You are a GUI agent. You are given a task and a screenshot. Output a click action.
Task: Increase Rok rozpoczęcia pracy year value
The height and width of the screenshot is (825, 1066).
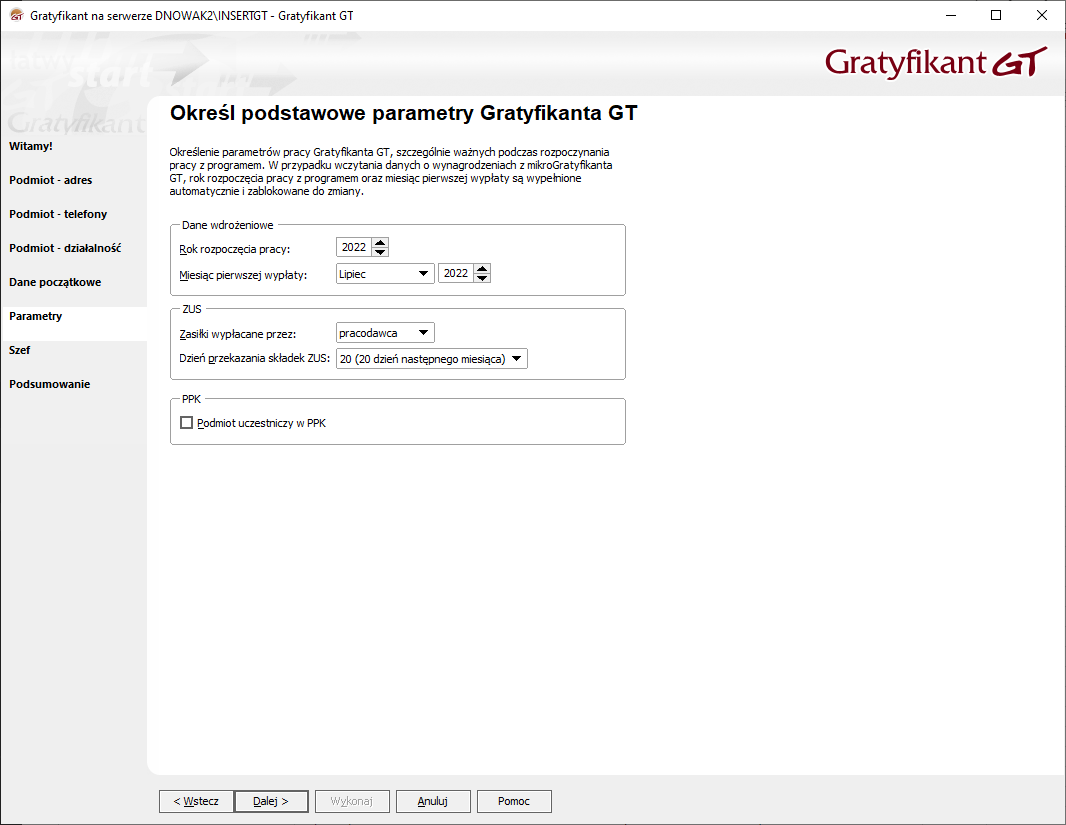(381, 243)
